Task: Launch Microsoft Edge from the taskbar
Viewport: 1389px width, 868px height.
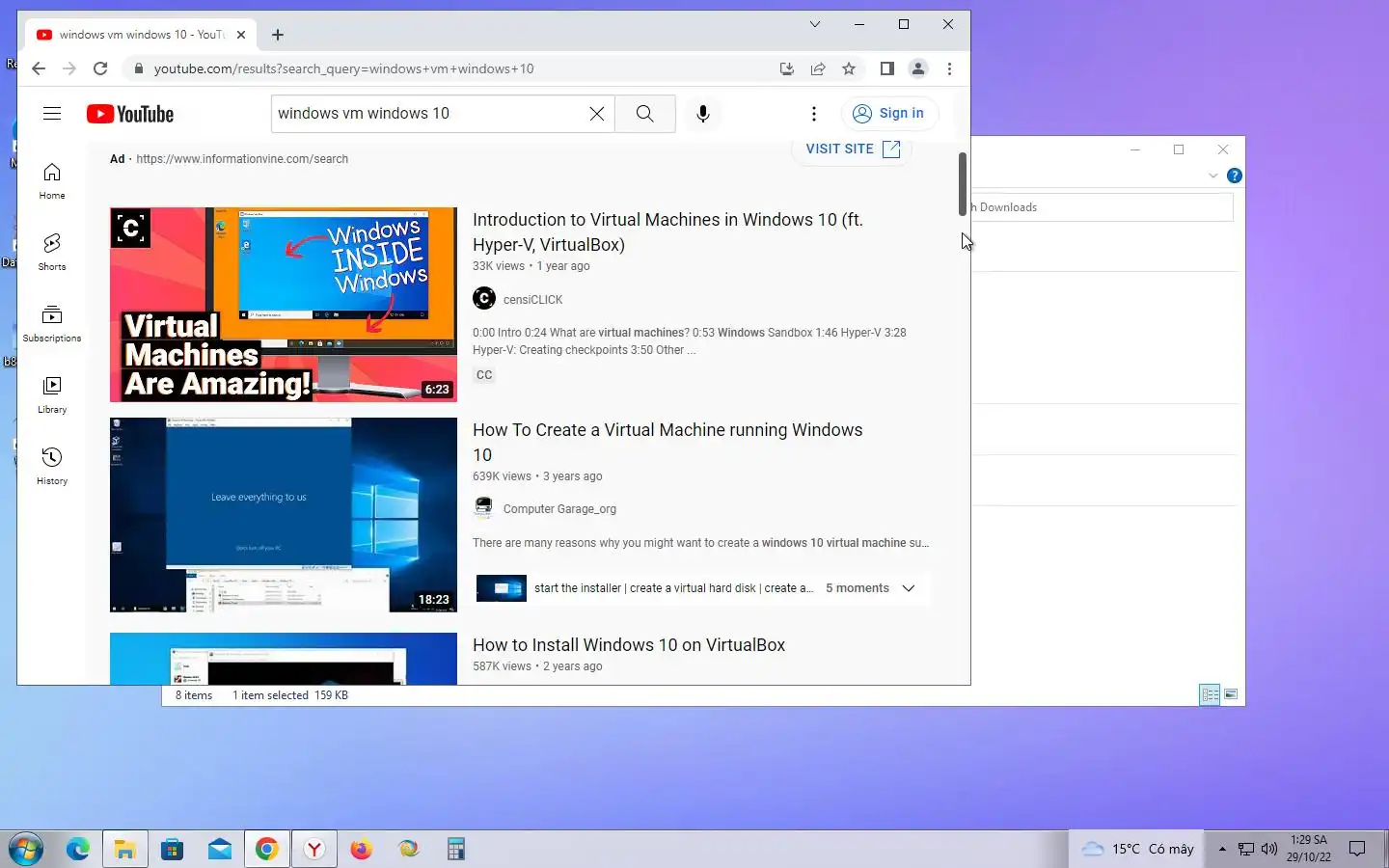Action: (78, 850)
